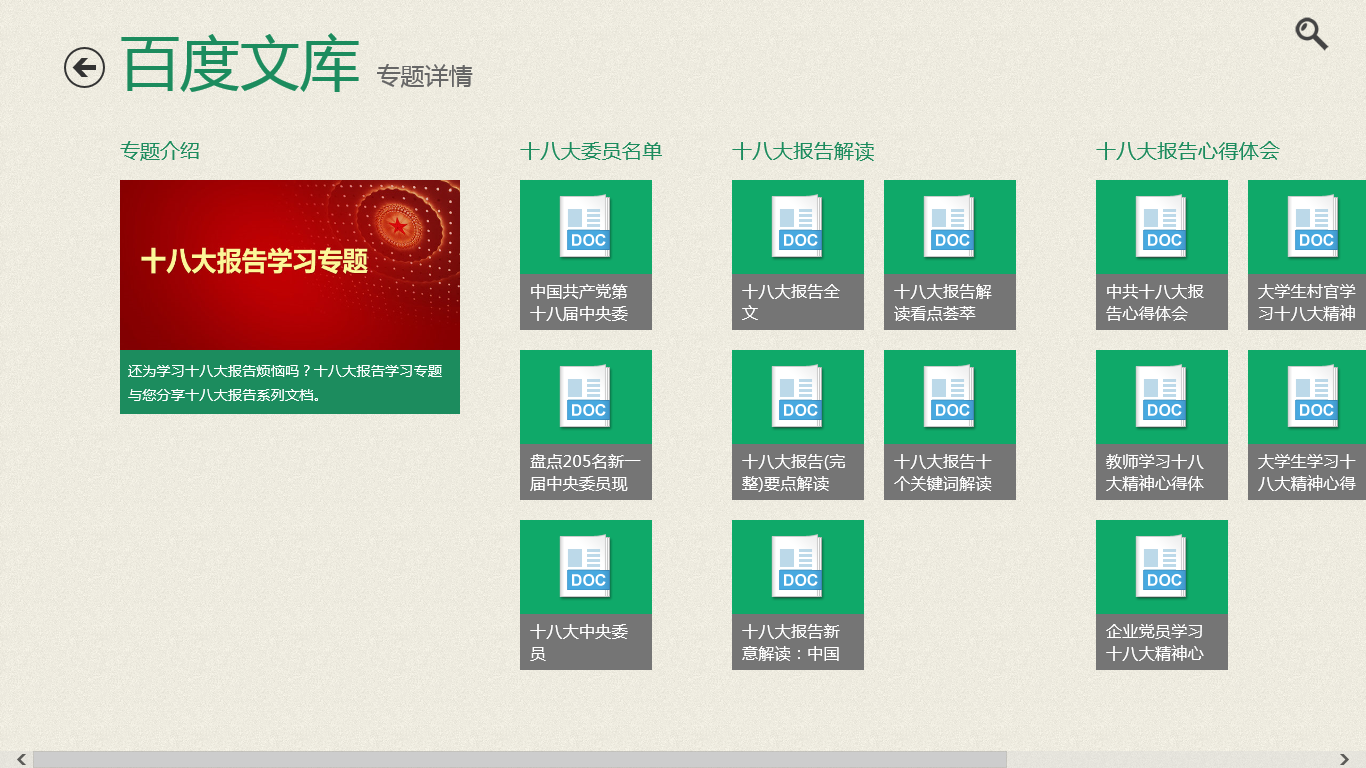Open DOC icon of 中共十八大报告心得体会 tile

[1162, 227]
